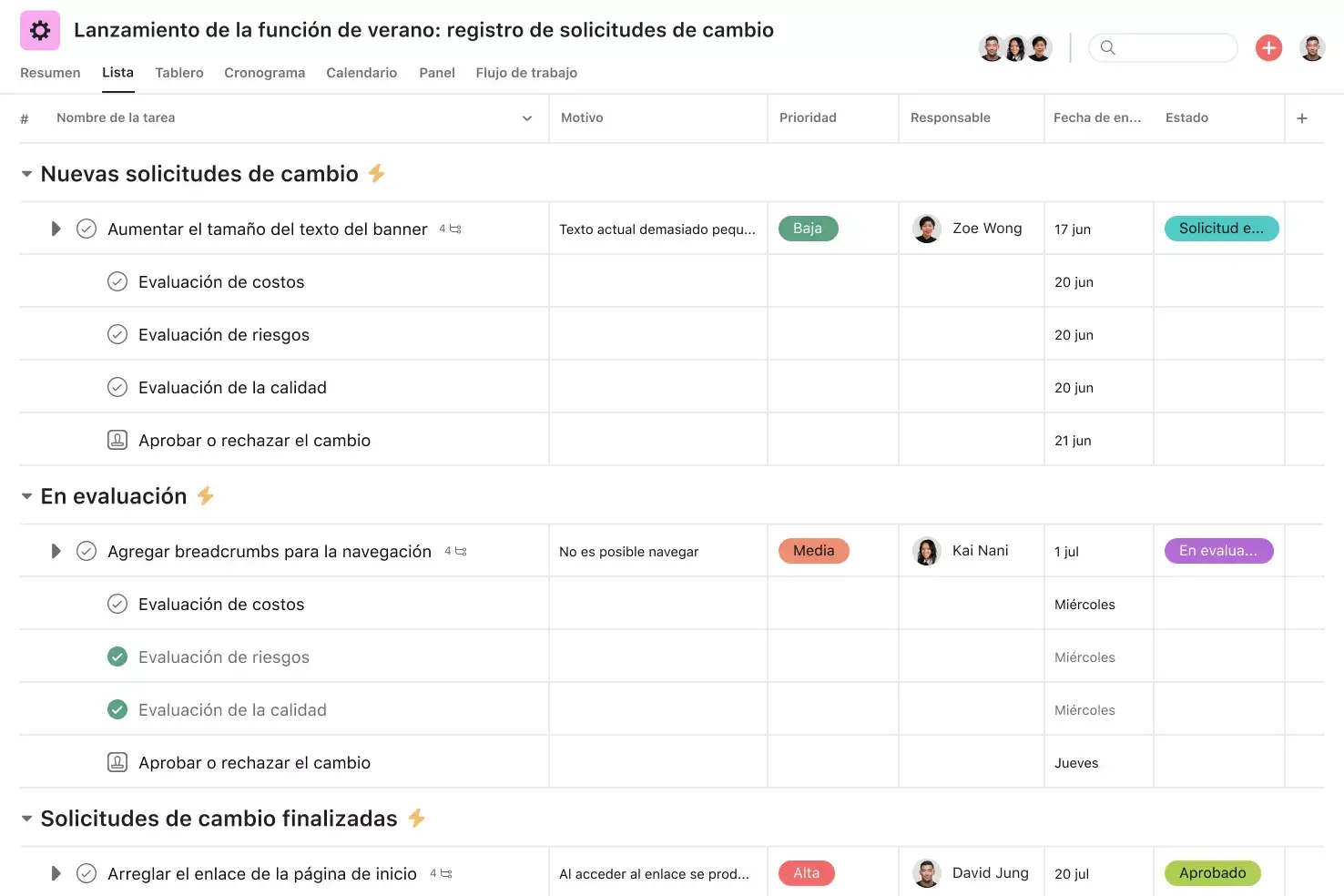Toggle subtasks of Aumentar el tamaño del texto
This screenshot has height=896, width=1344.
coord(56,229)
